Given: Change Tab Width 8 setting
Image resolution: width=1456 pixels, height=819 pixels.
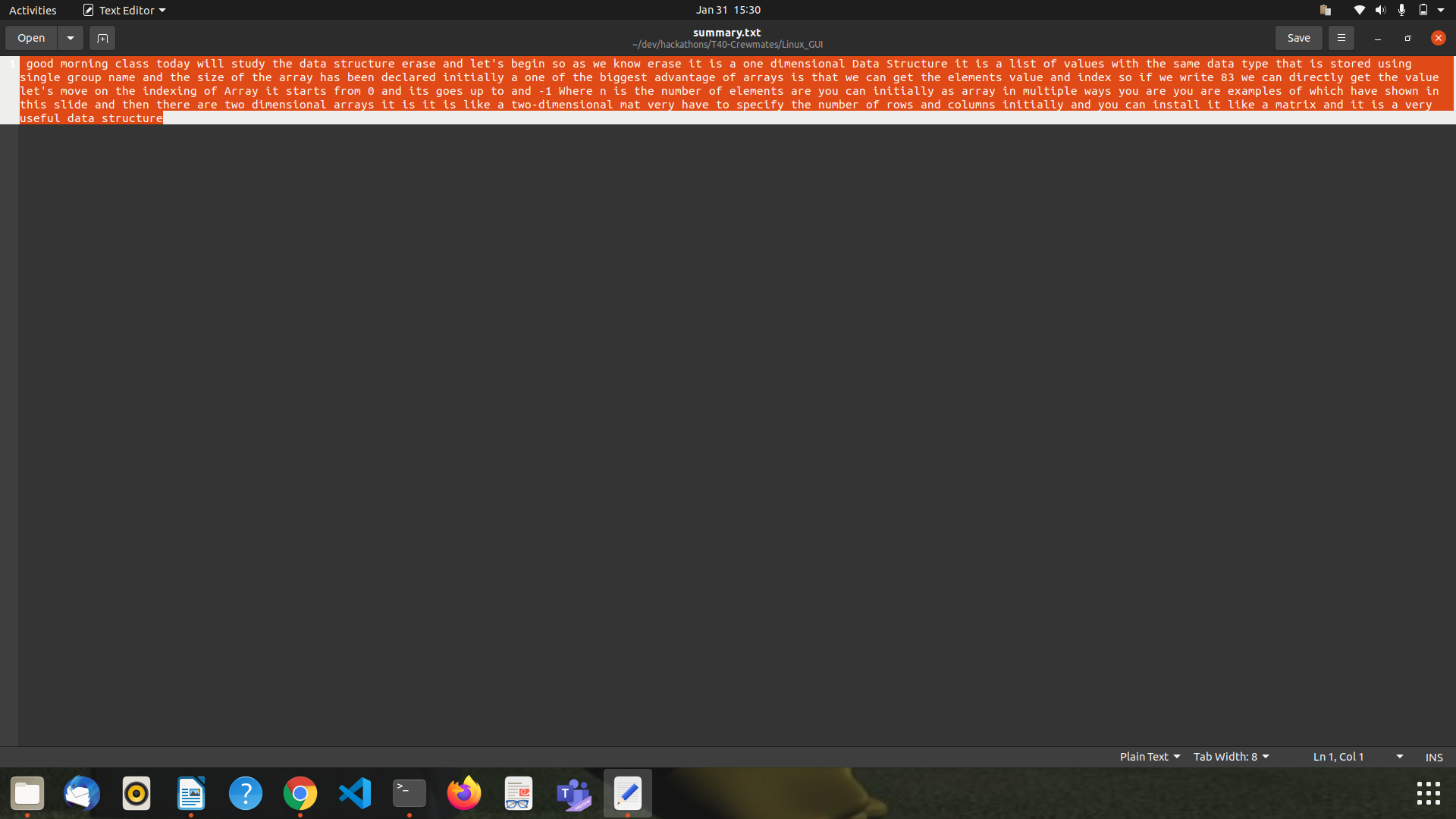Looking at the screenshot, I should (1231, 757).
